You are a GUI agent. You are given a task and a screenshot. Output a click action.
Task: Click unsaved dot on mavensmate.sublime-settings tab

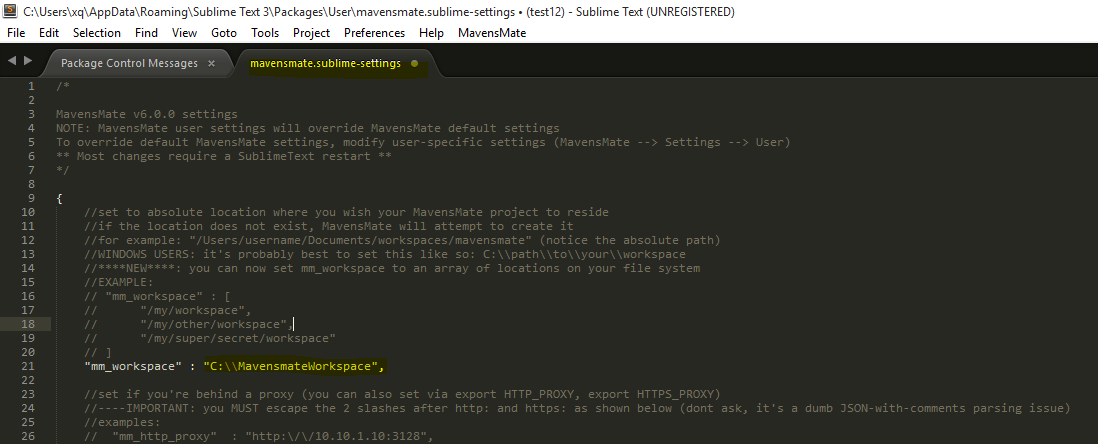click(x=414, y=64)
